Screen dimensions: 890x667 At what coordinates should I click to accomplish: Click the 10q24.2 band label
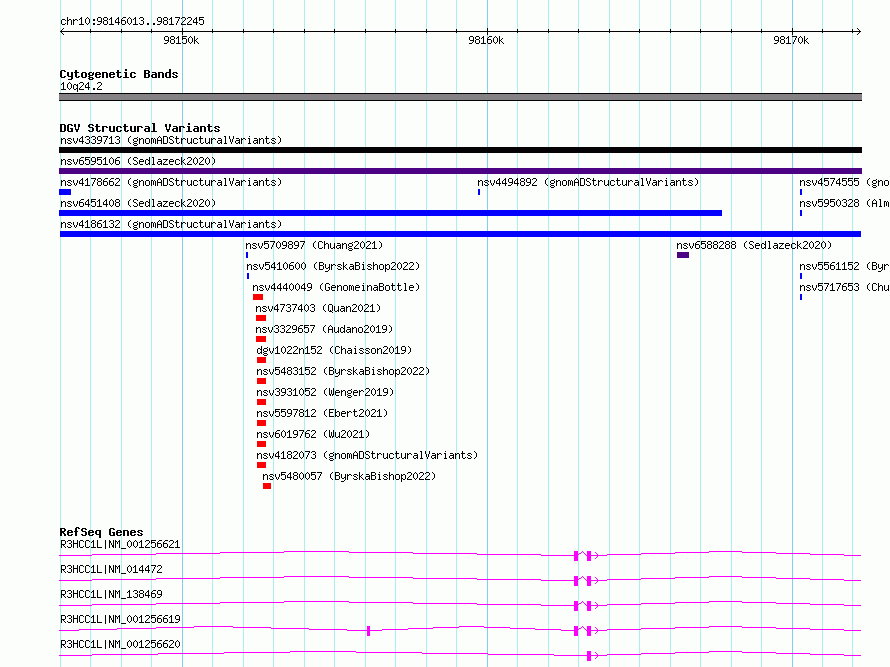tap(81, 86)
